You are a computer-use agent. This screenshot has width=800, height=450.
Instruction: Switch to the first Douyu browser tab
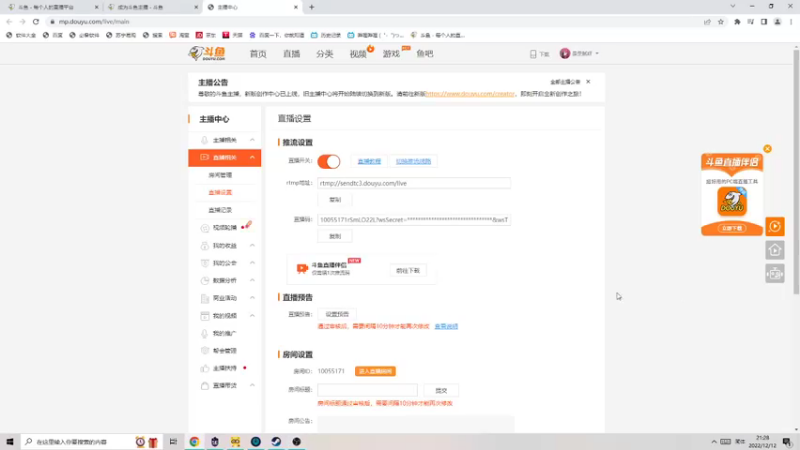tap(52, 7)
